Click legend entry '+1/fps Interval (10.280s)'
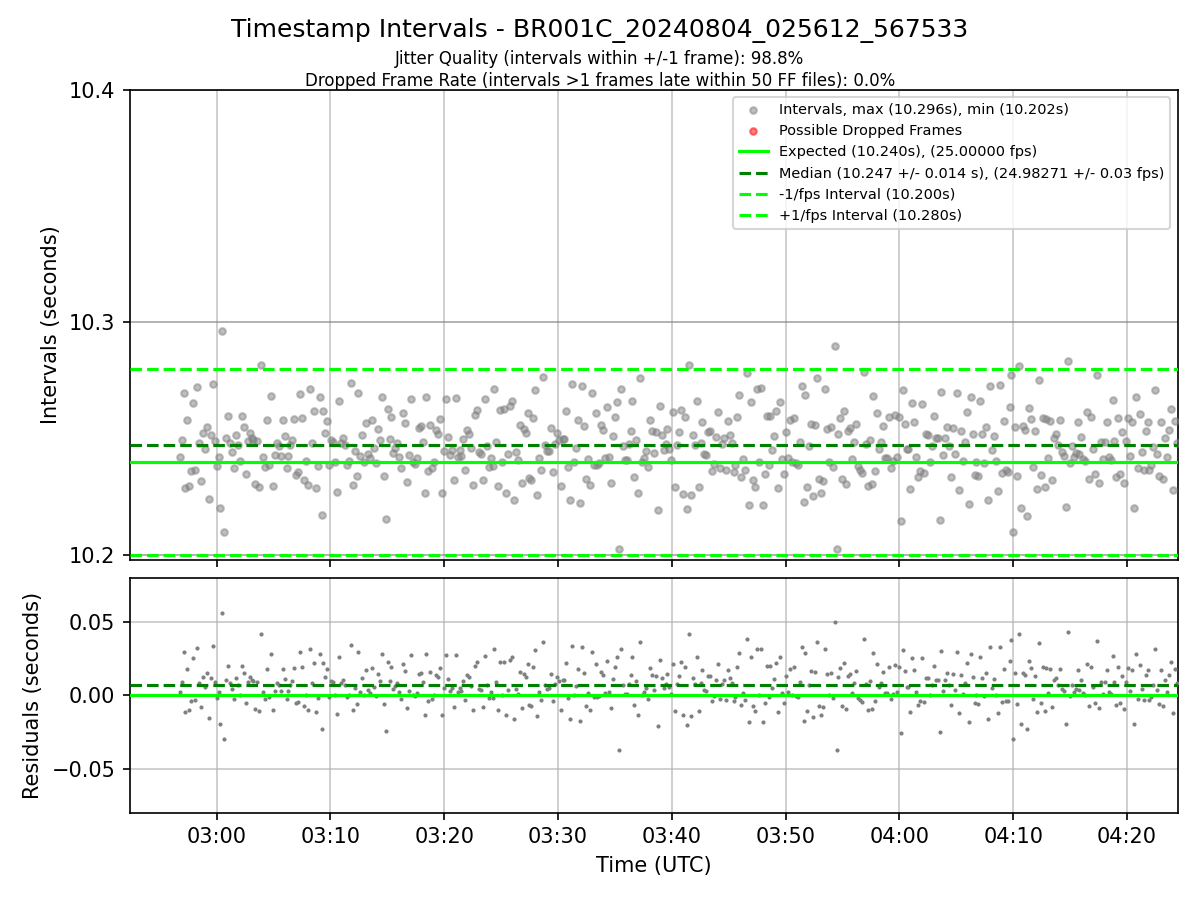Viewport: 1200px width, 900px height. (870, 215)
